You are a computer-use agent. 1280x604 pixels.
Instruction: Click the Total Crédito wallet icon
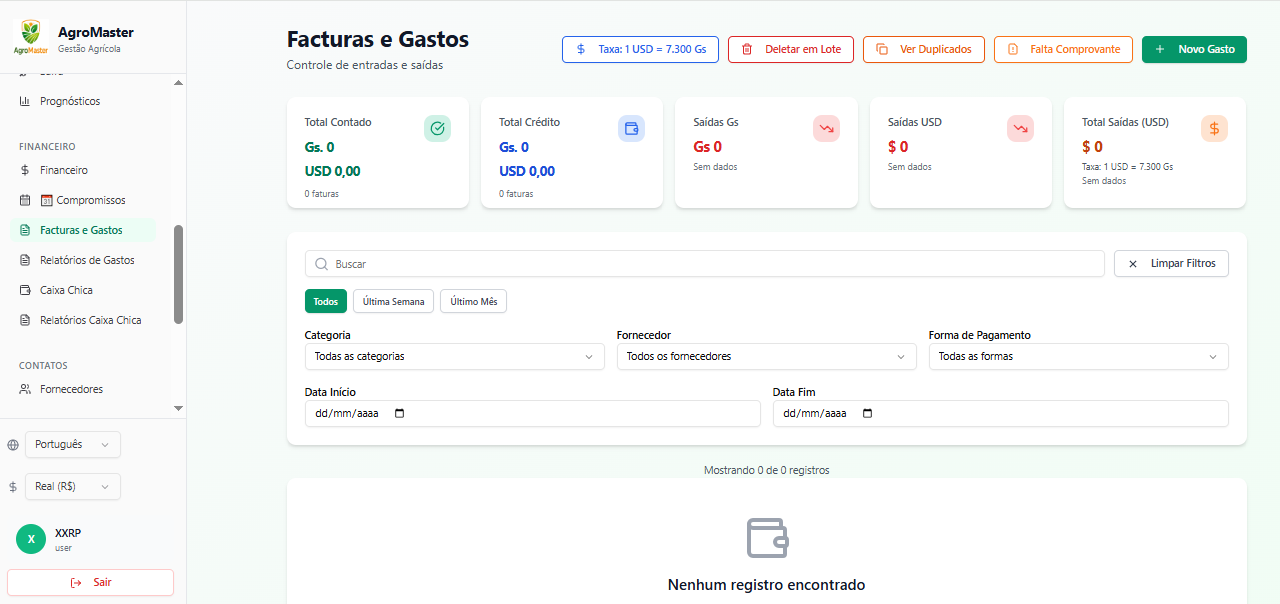(x=631, y=128)
